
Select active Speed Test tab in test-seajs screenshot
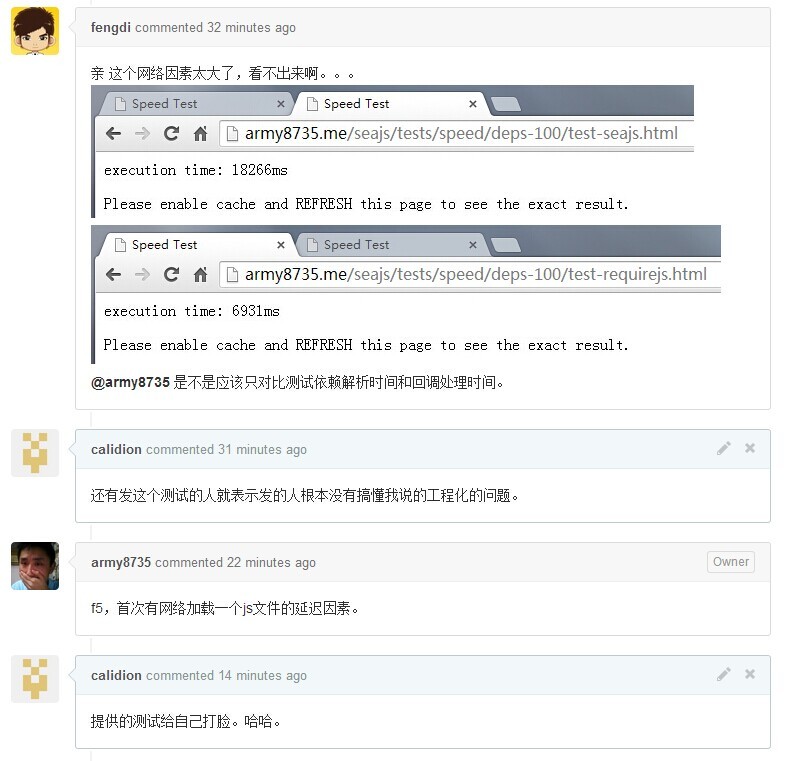[391, 104]
